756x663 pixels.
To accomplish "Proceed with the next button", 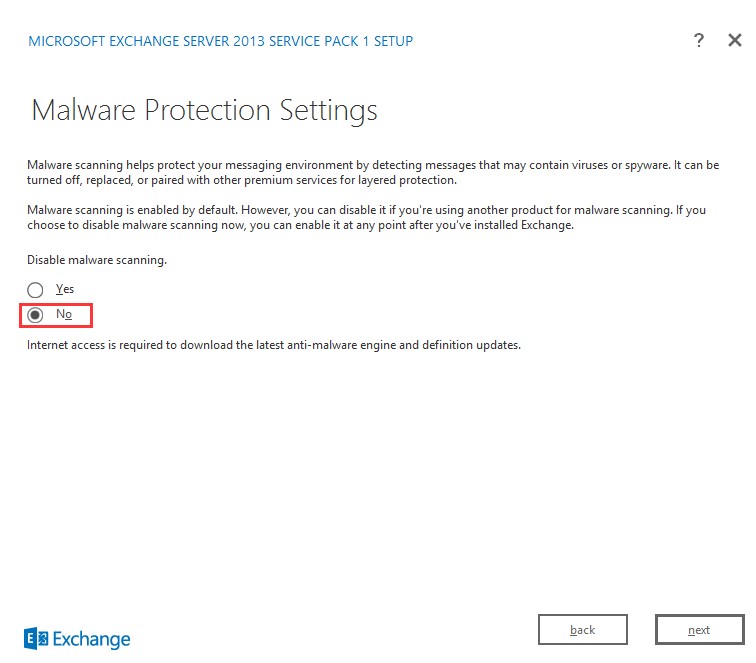I will click(x=699, y=630).
